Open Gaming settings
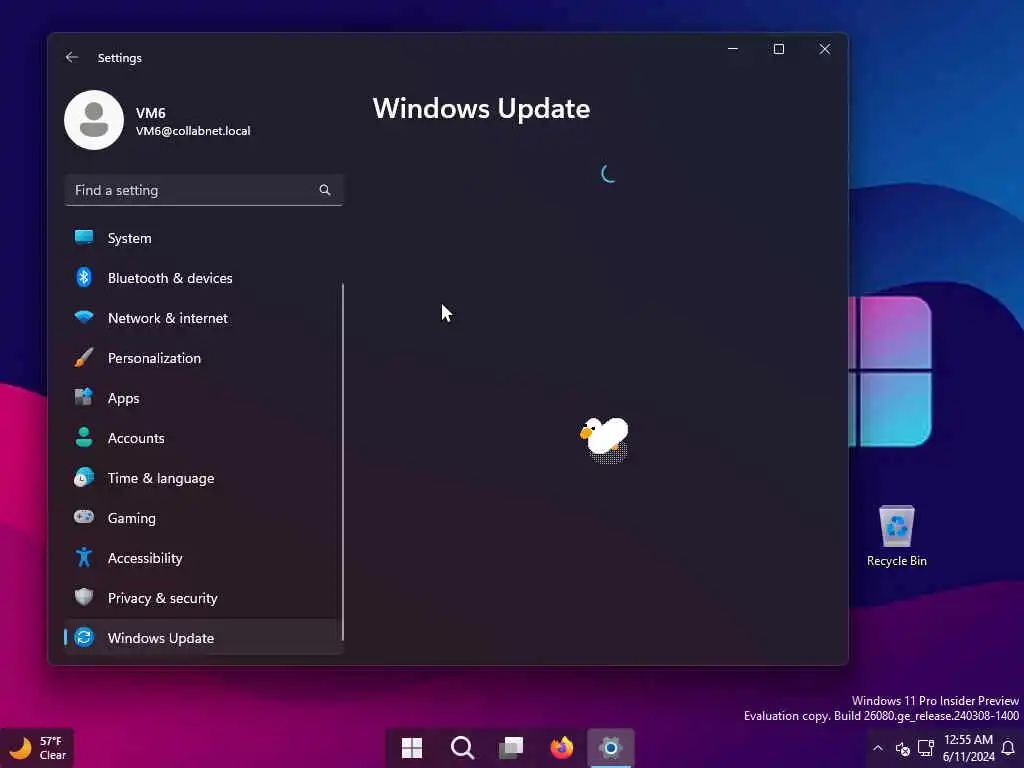 (x=204, y=518)
